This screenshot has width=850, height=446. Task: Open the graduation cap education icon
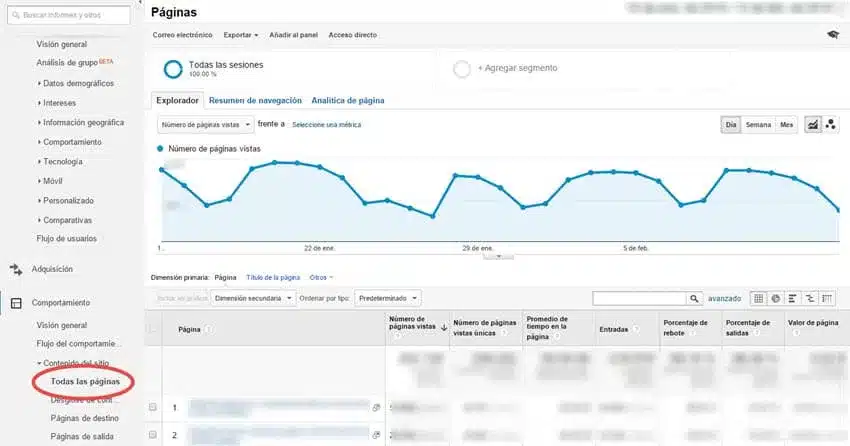point(833,35)
